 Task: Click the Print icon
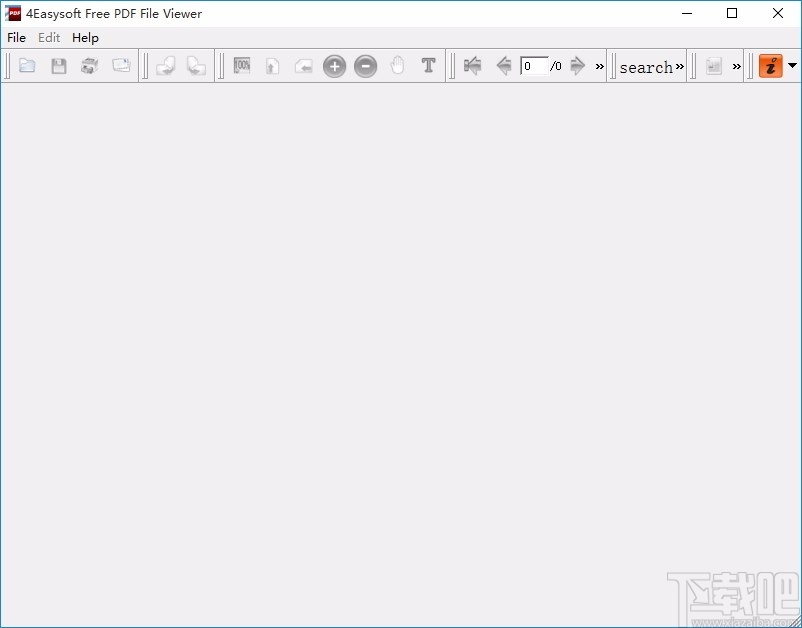click(89, 66)
